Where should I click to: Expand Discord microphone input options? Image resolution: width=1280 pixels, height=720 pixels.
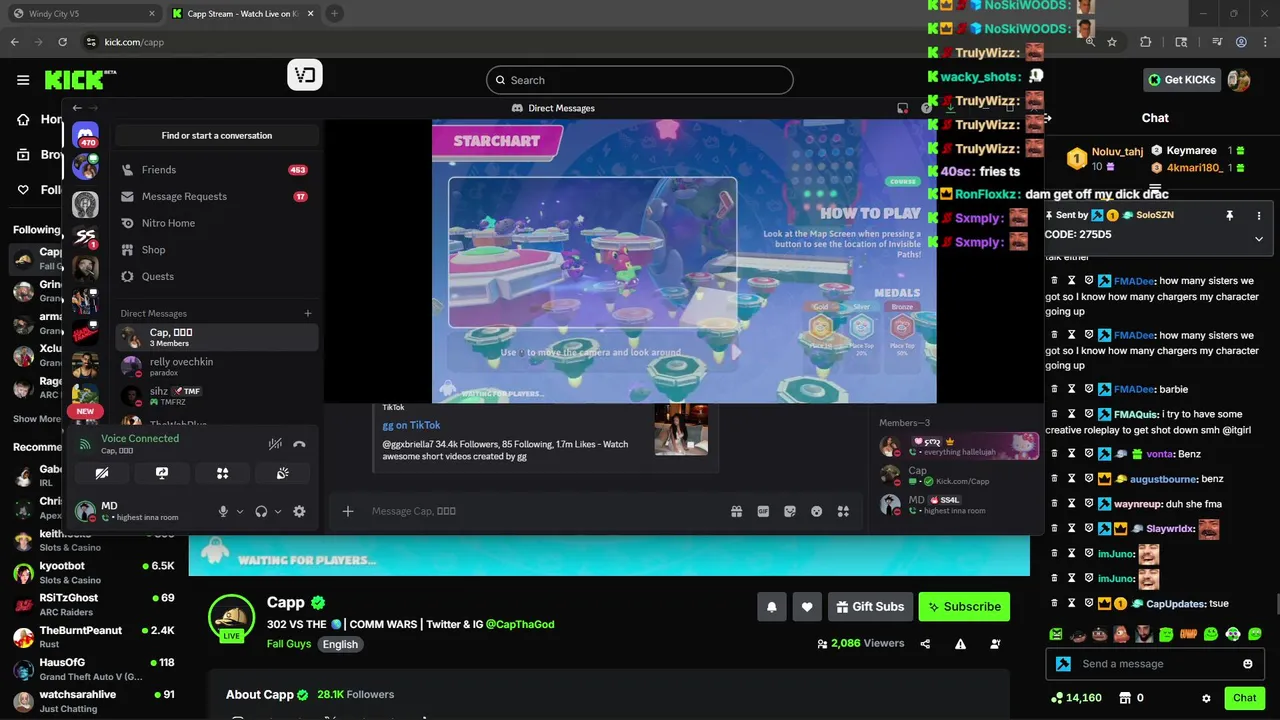click(x=240, y=511)
